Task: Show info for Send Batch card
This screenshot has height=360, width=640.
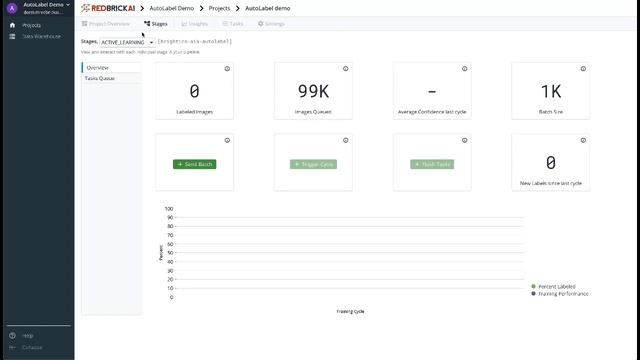Action: click(x=227, y=140)
